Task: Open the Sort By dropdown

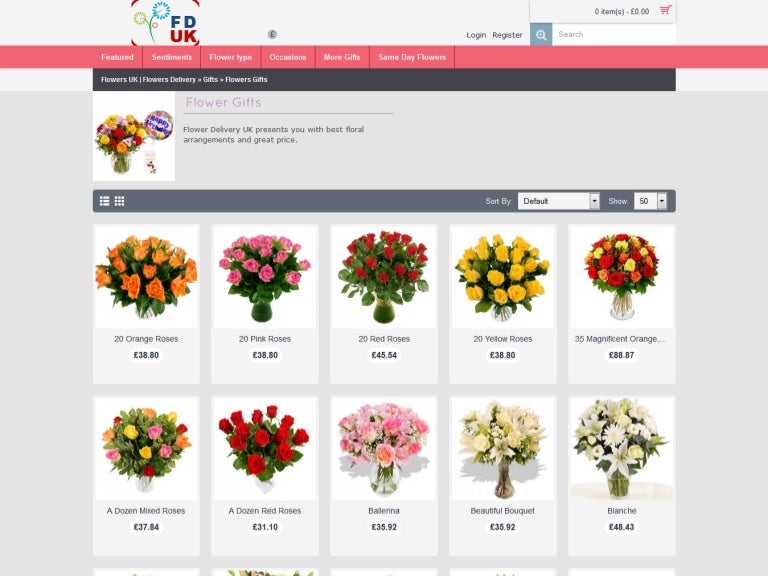Action: coord(558,201)
